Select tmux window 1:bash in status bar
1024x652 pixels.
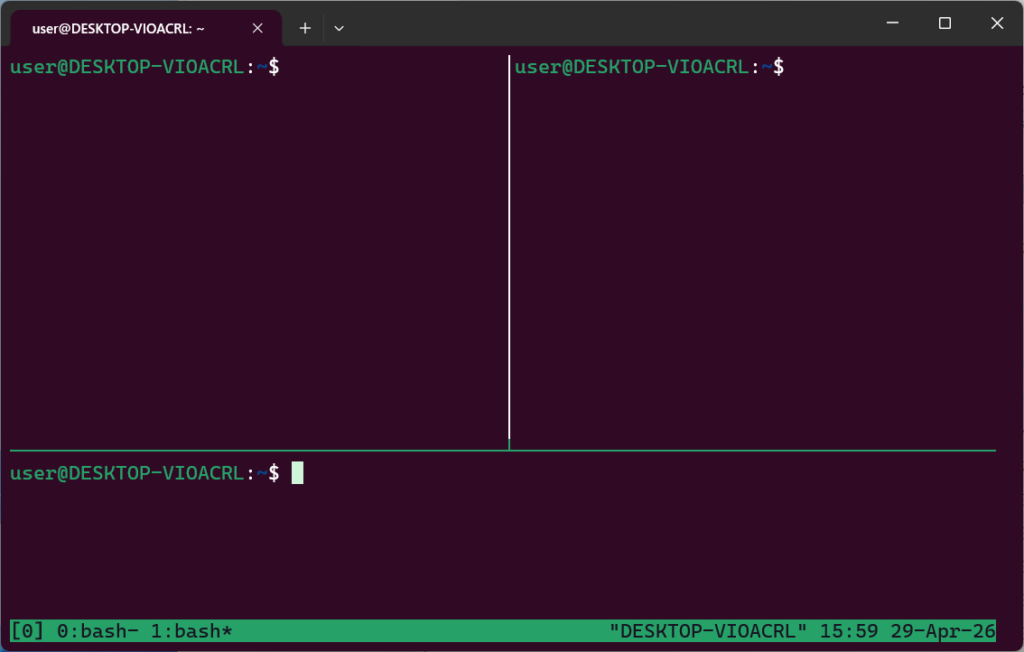point(193,631)
